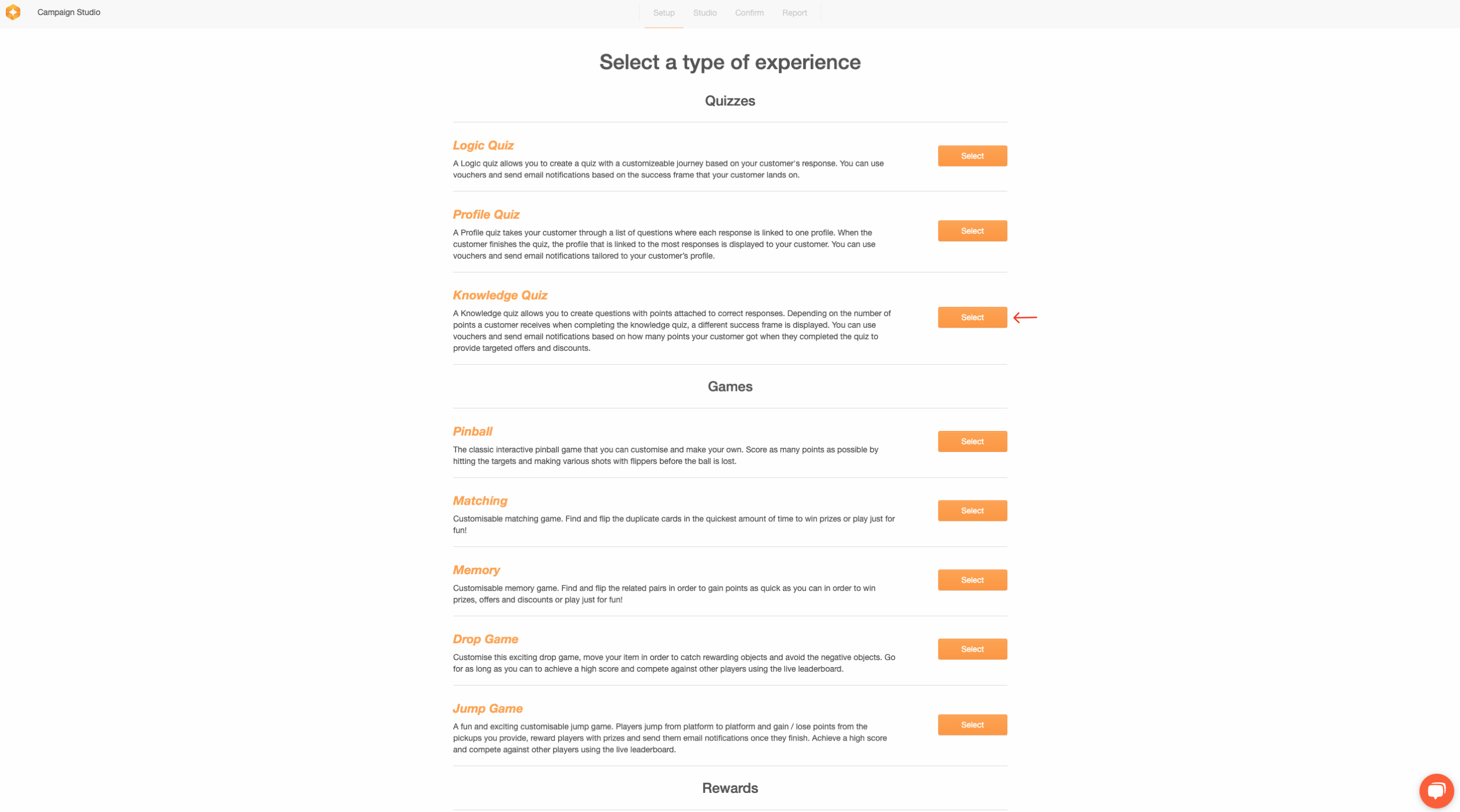Choose Select for Profile Quiz
This screenshot has width=1460, height=812.
click(972, 231)
